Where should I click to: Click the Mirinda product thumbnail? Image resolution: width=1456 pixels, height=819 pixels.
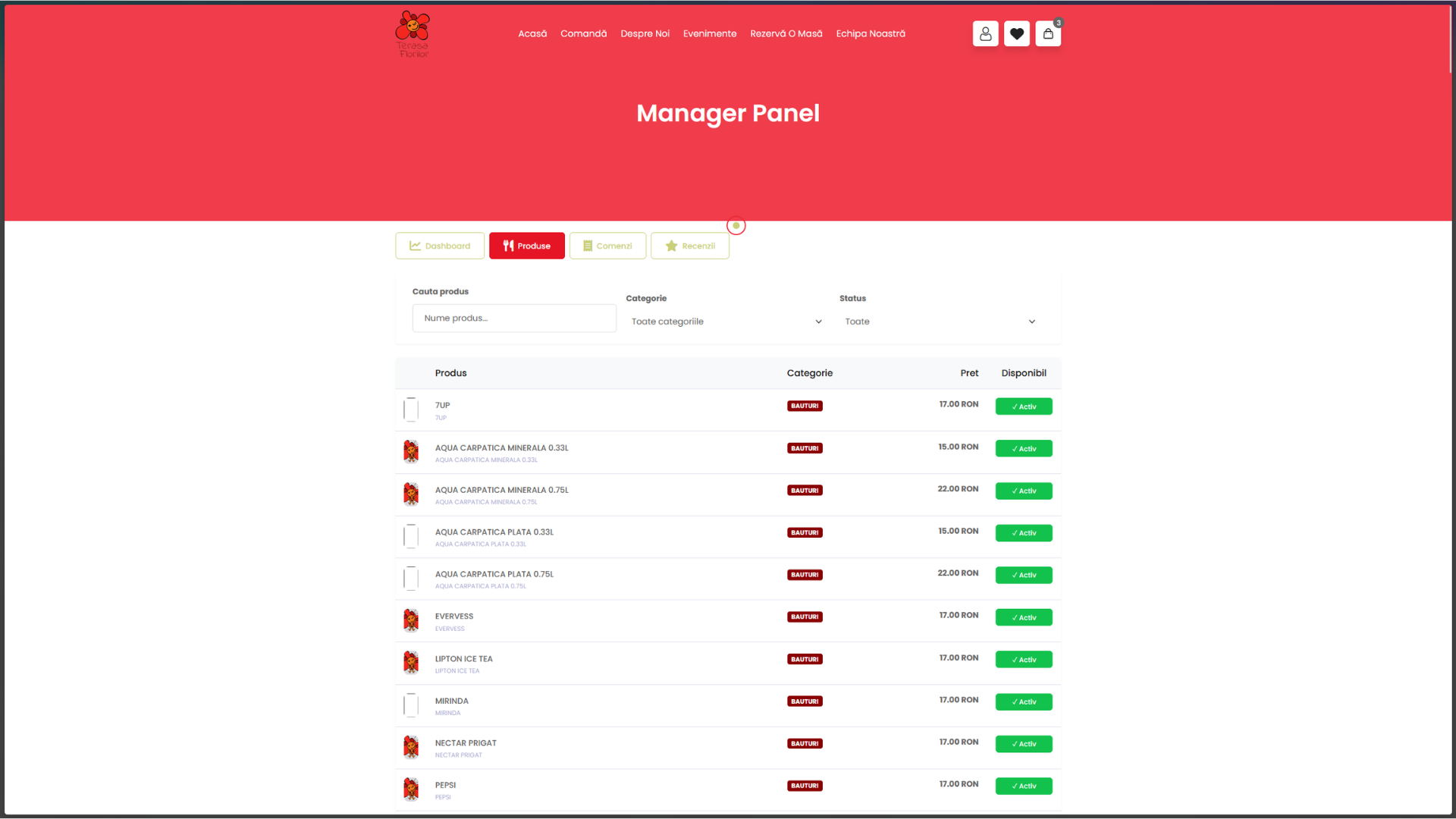[x=411, y=705]
